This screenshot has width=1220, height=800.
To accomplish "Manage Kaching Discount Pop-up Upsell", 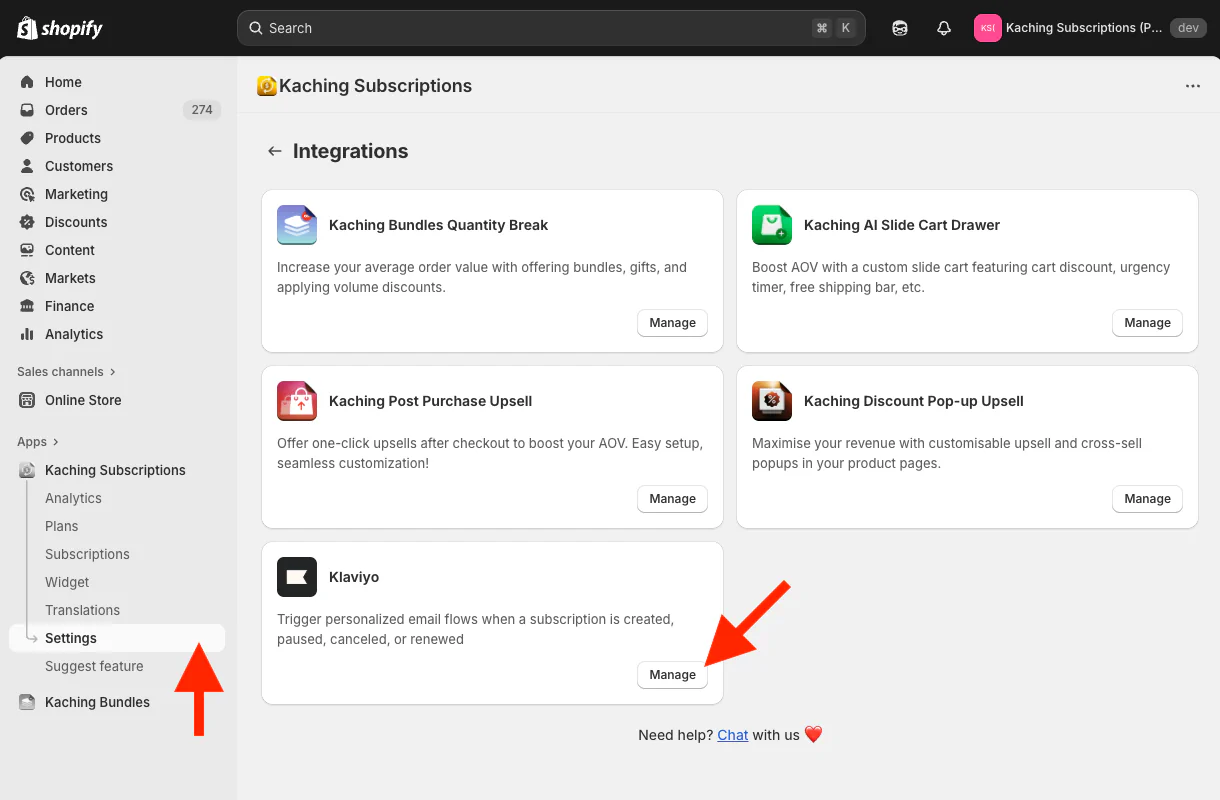I will click(x=1147, y=499).
